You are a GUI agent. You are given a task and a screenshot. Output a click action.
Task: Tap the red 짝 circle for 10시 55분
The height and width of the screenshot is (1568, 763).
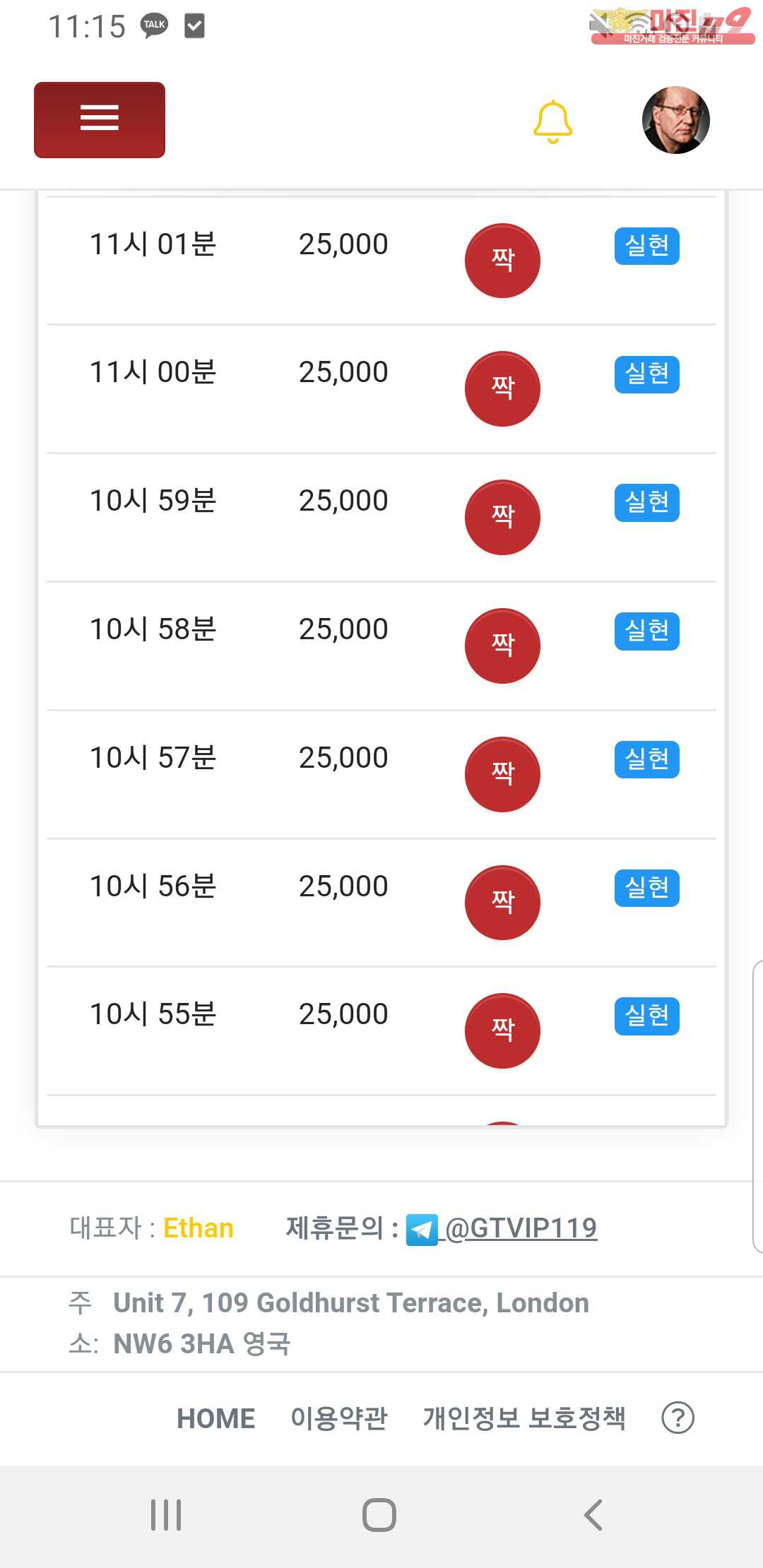coord(502,1031)
